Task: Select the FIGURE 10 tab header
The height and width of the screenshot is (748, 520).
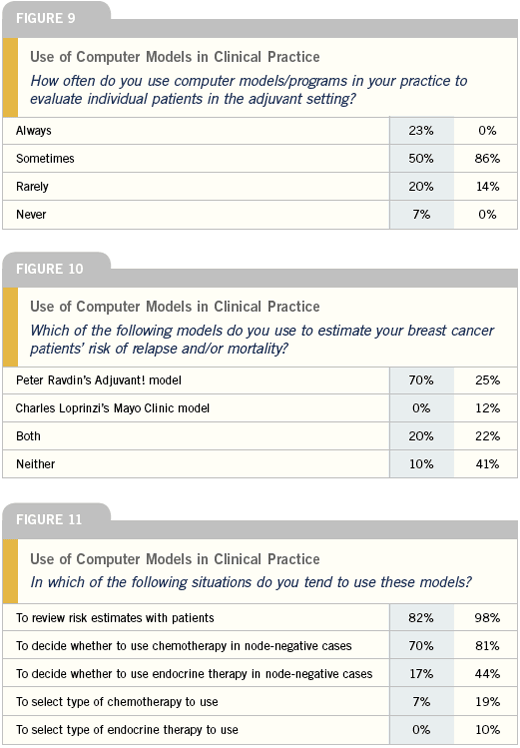Action: click(x=50, y=269)
